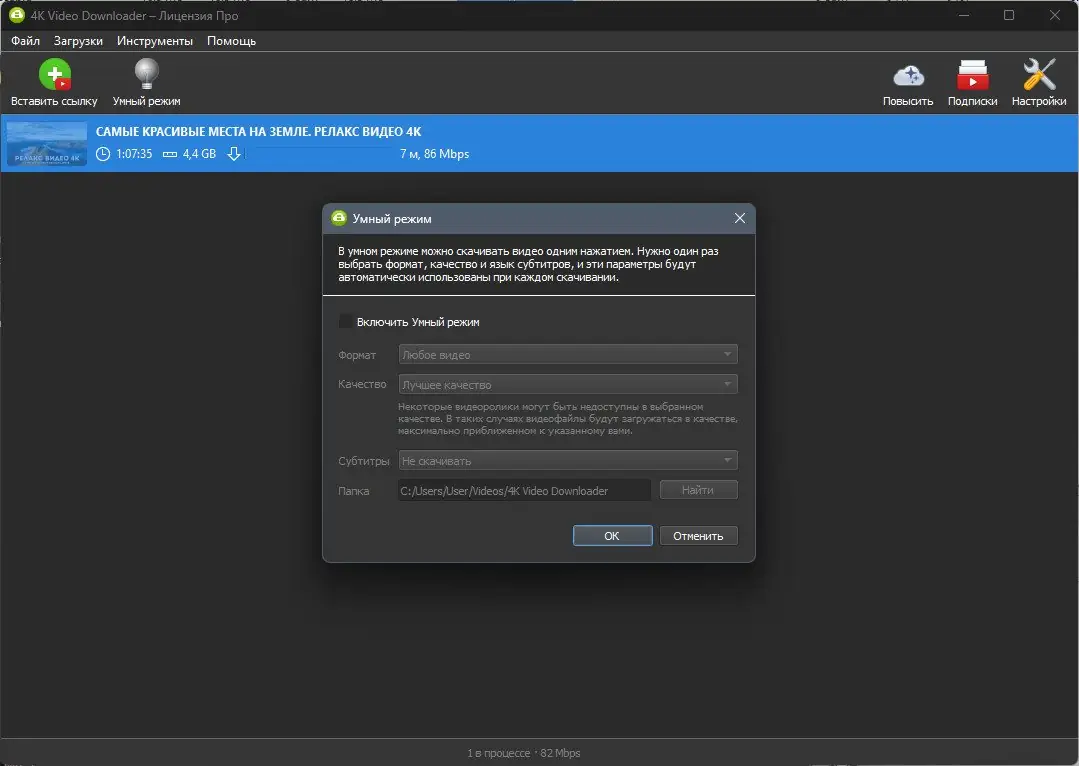1079x766 pixels.
Task: Maximize the 4K Video Downloader window
Action: (1009, 15)
